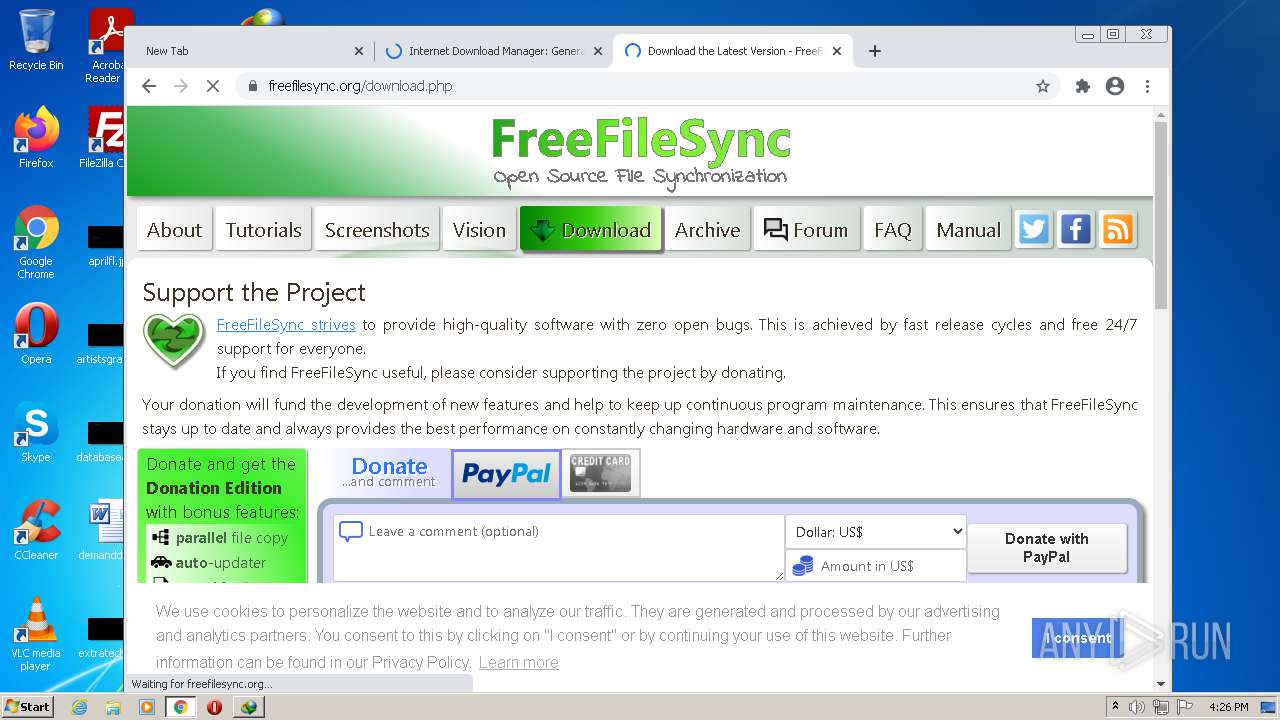Click the browser back arrow
The width and height of the screenshot is (1280, 720).
pyautogui.click(x=149, y=86)
